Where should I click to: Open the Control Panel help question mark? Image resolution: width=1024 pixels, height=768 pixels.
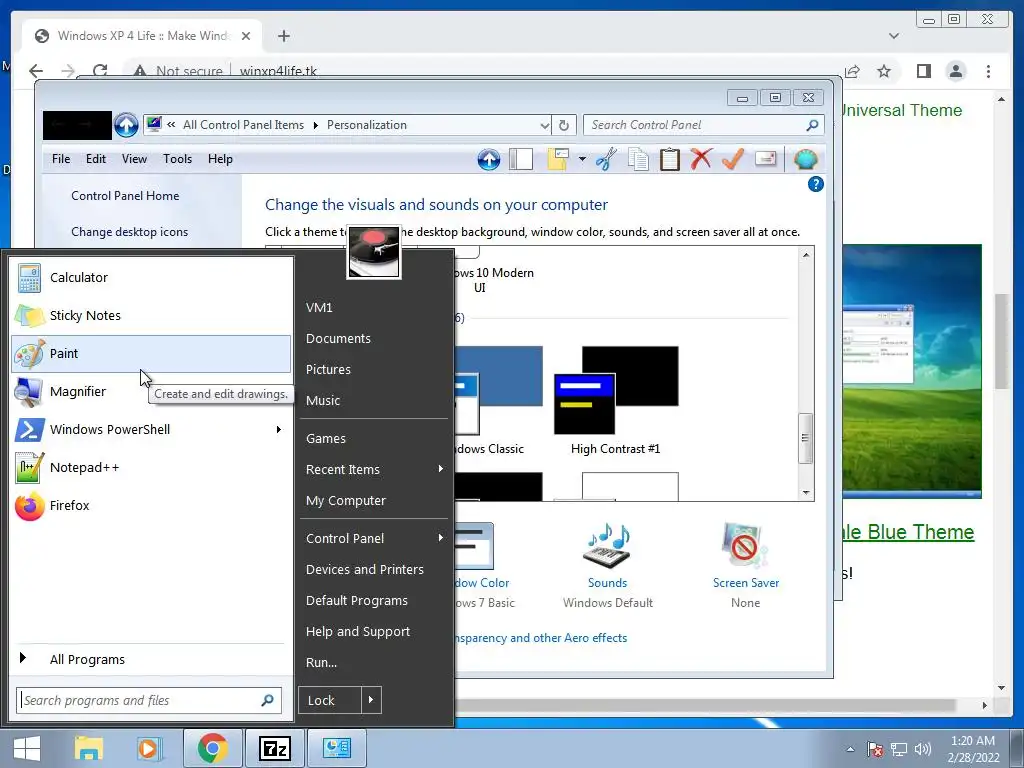(x=816, y=184)
